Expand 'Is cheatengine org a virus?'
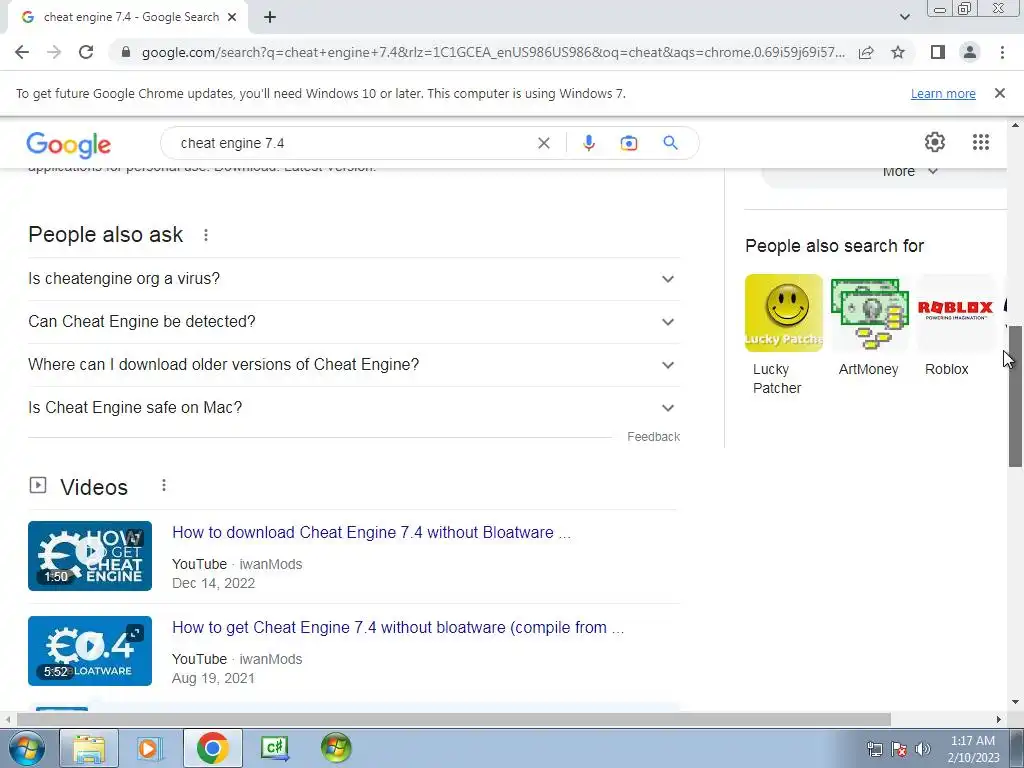The image size is (1024, 768). pos(353,279)
